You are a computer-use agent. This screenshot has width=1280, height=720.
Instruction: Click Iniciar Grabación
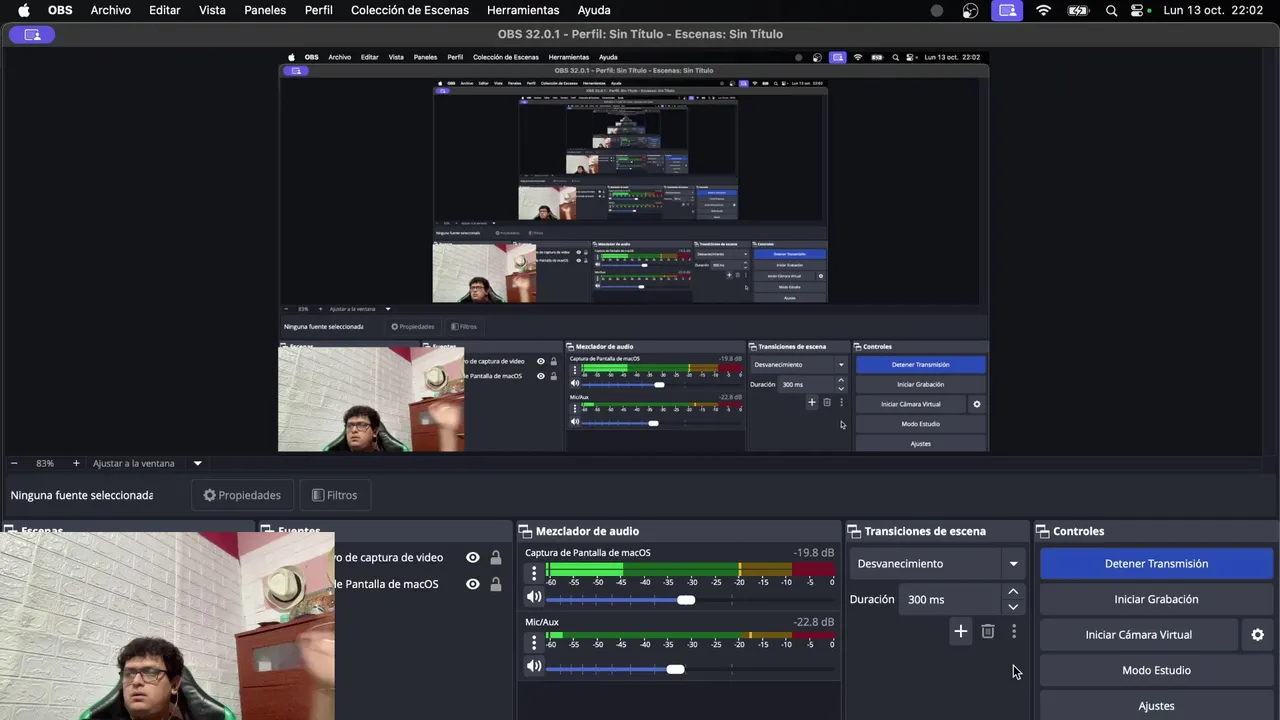pos(1156,599)
